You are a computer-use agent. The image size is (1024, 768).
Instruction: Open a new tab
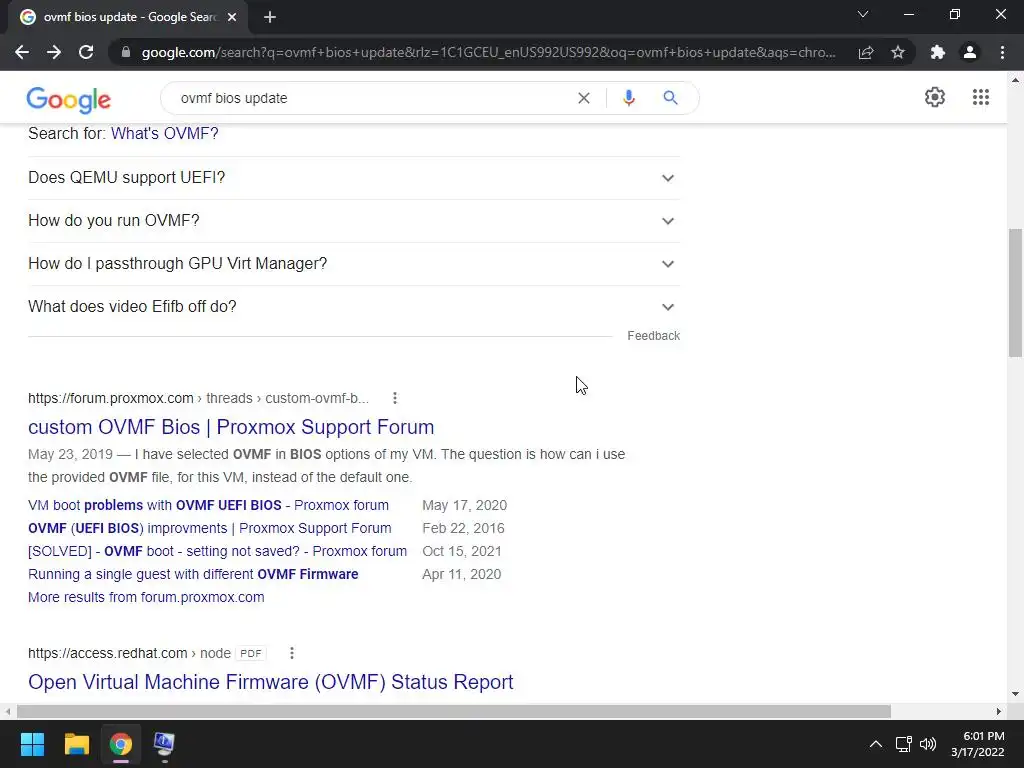pos(270,17)
